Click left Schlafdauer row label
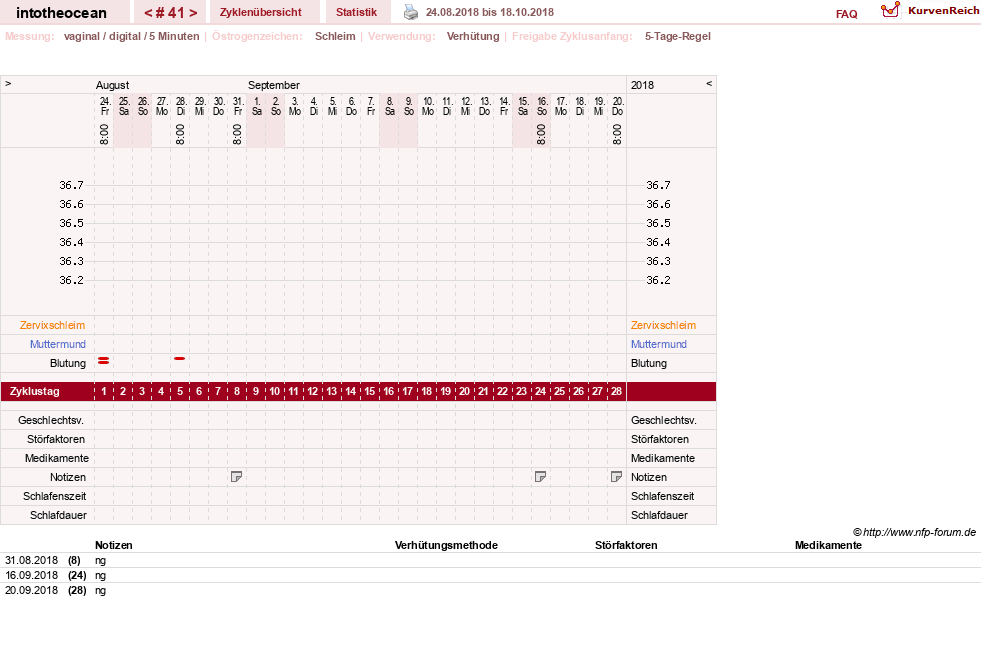This screenshot has height=664, width=981. (x=58, y=515)
